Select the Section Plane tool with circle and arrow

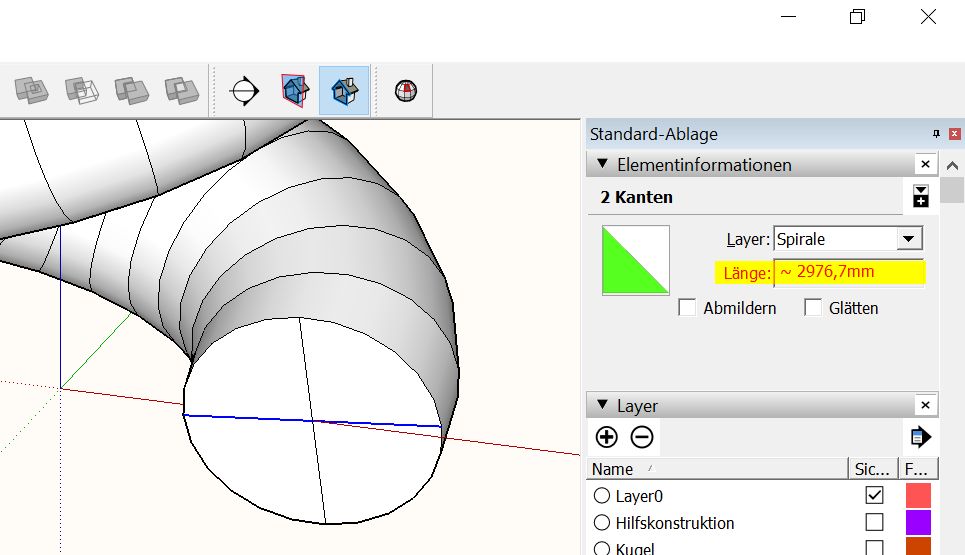coord(243,91)
